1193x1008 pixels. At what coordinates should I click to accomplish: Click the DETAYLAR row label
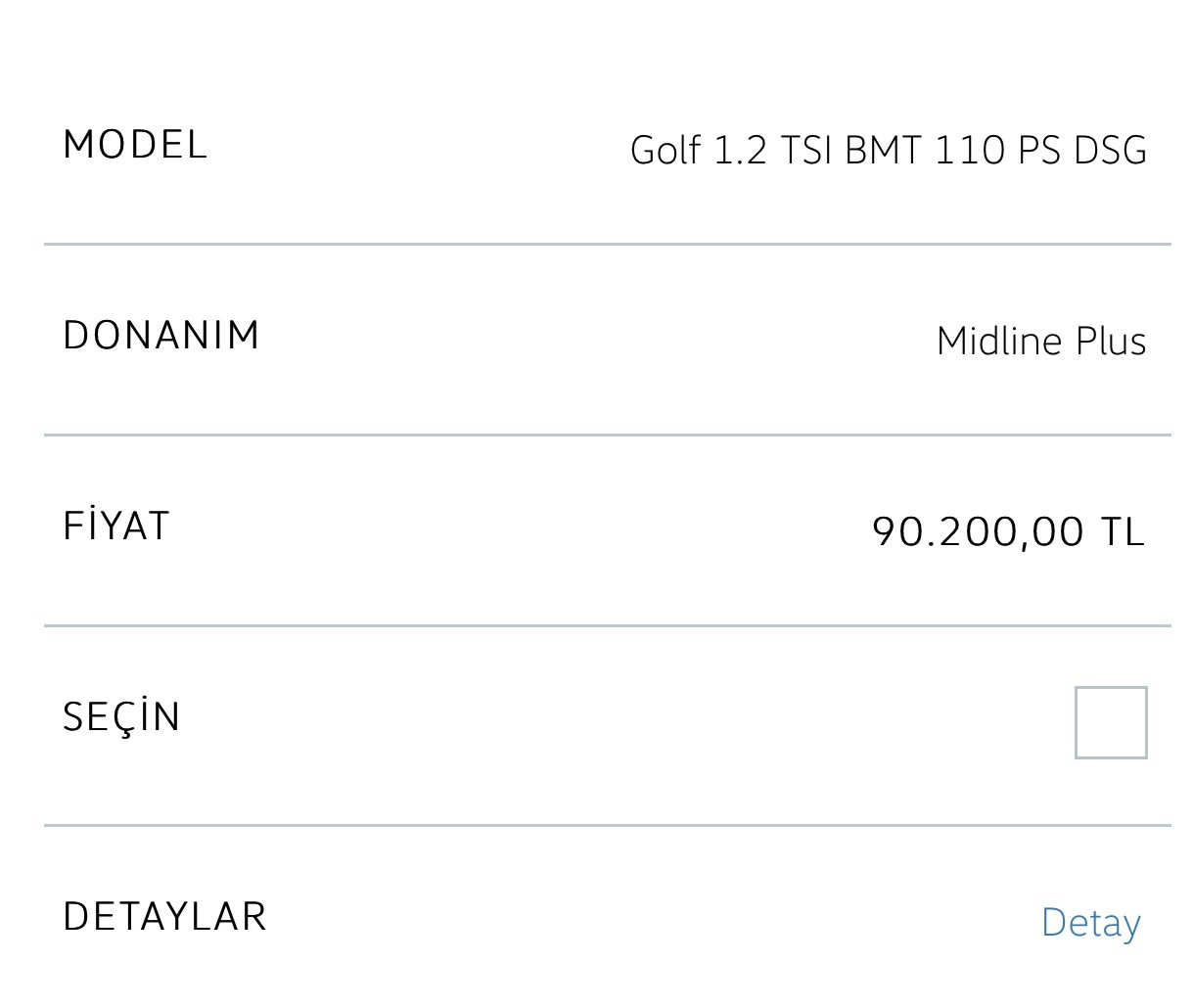(x=164, y=916)
